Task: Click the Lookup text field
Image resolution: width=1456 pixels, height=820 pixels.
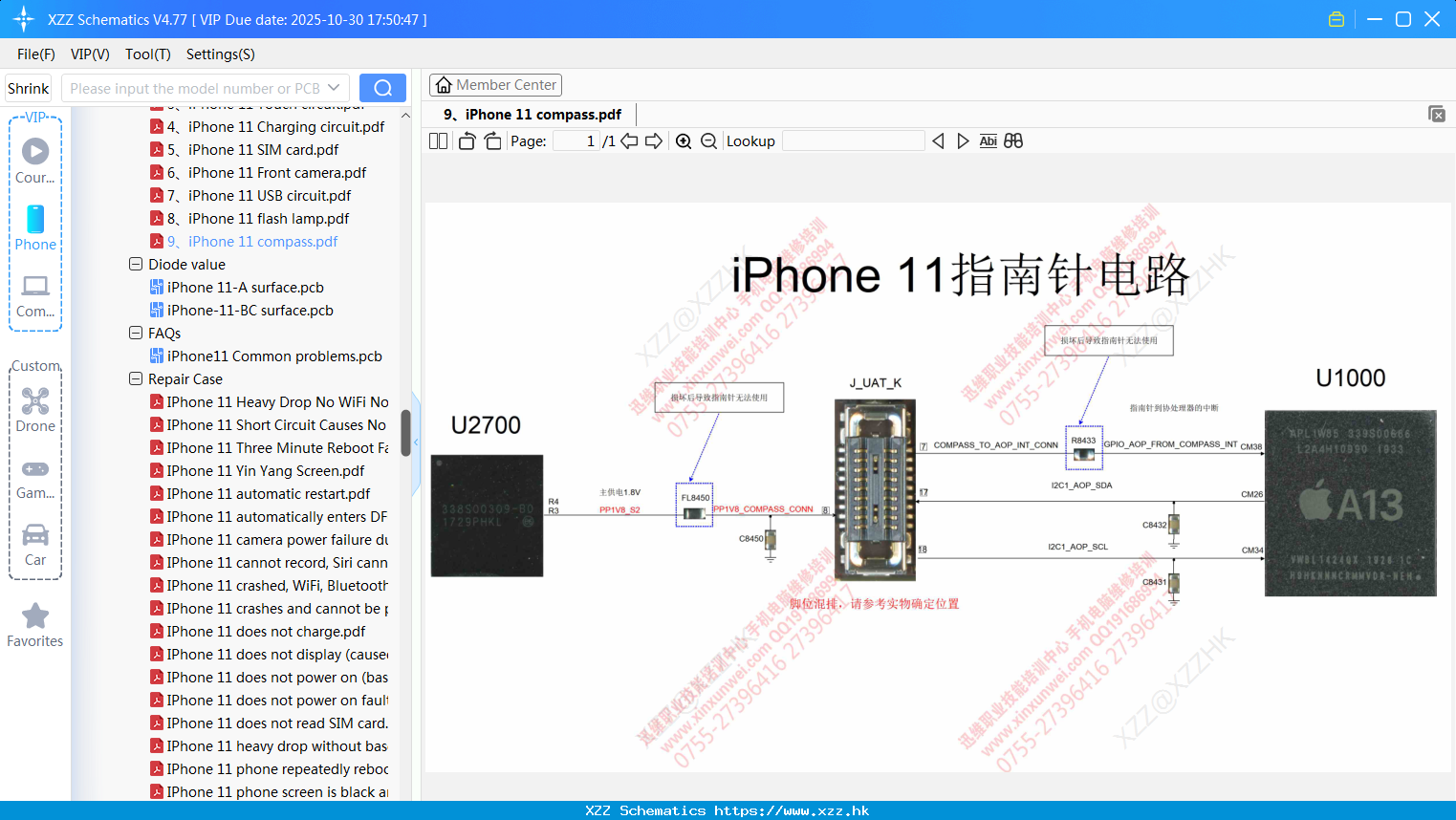Action: point(854,140)
